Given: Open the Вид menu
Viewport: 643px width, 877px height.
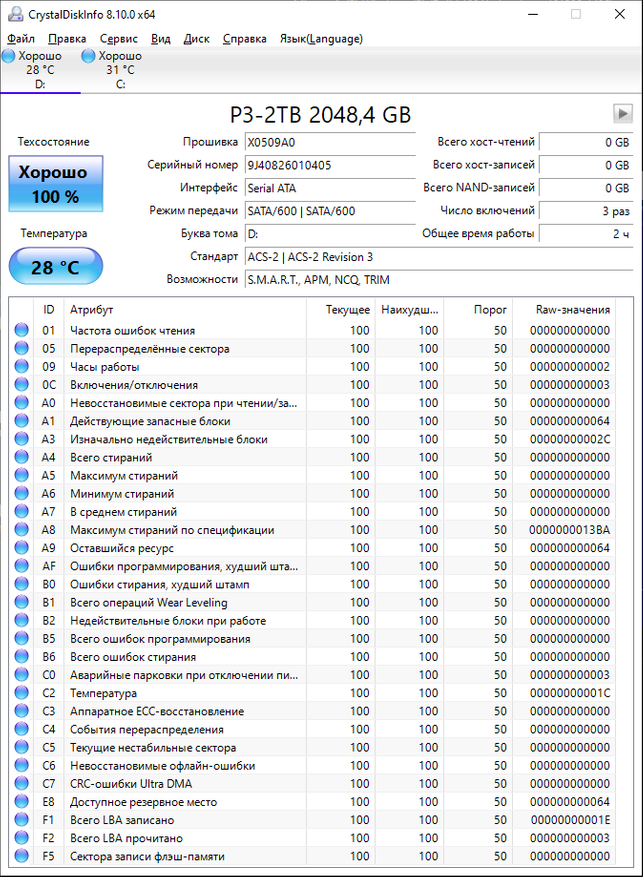Looking at the screenshot, I should click(160, 39).
